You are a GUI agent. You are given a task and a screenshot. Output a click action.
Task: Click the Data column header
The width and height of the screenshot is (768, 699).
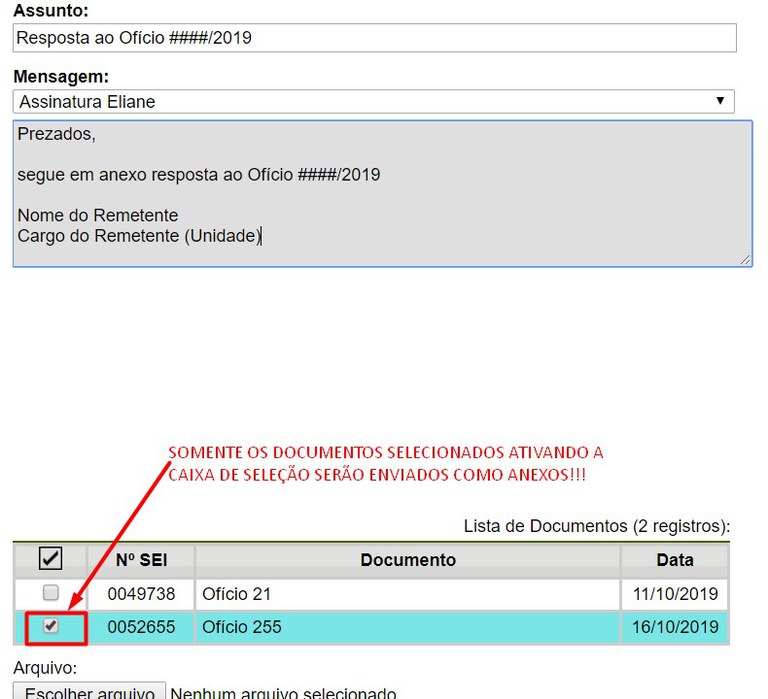(675, 560)
